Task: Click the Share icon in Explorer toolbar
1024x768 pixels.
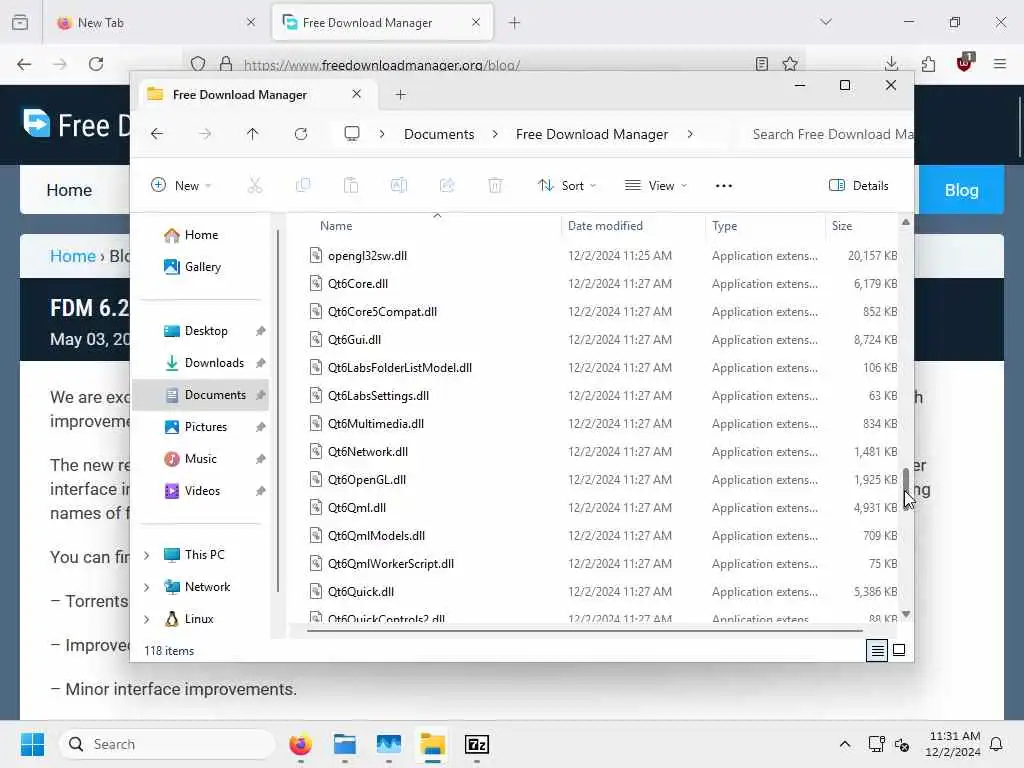Action: [447, 185]
